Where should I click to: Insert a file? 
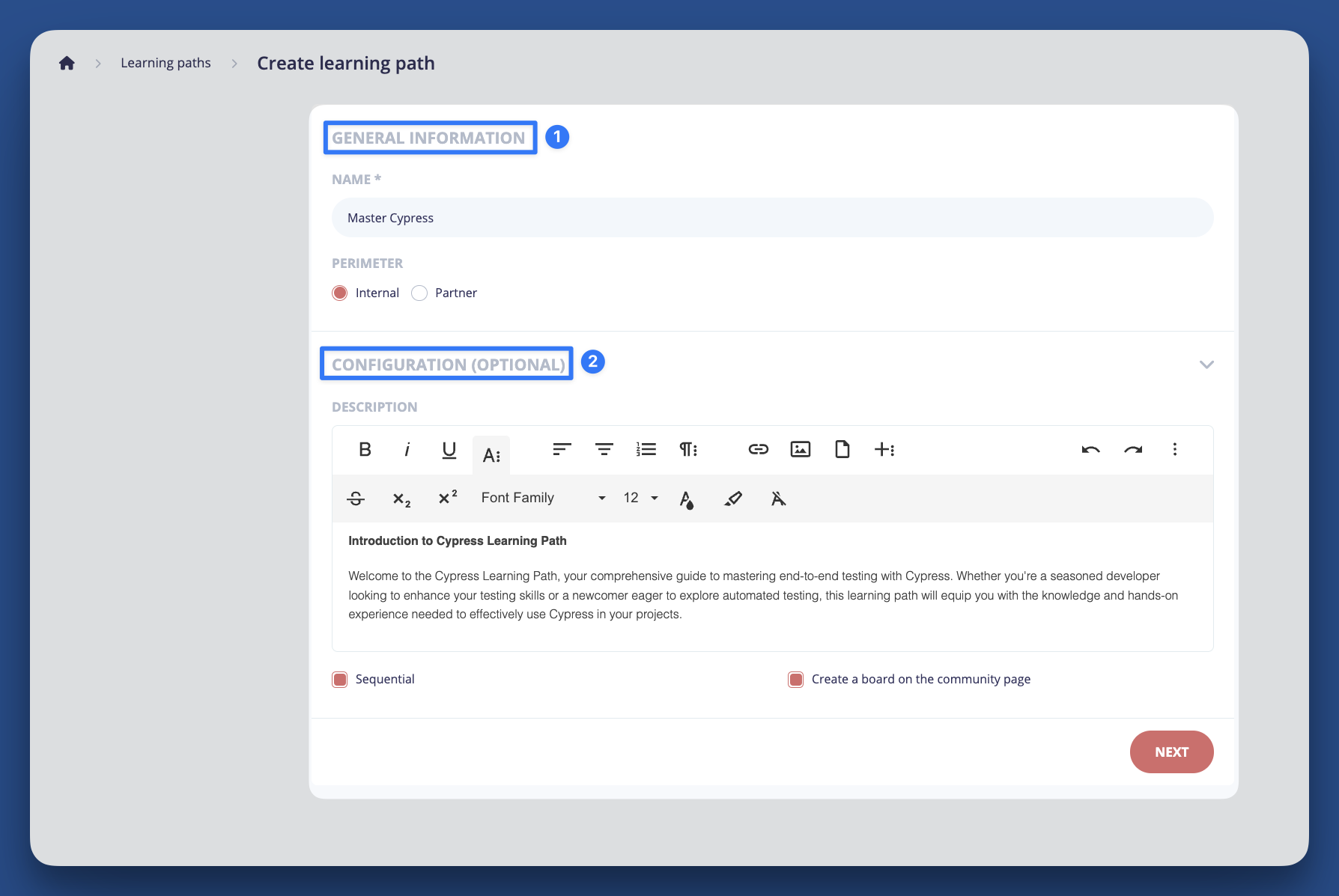click(x=842, y=449)
